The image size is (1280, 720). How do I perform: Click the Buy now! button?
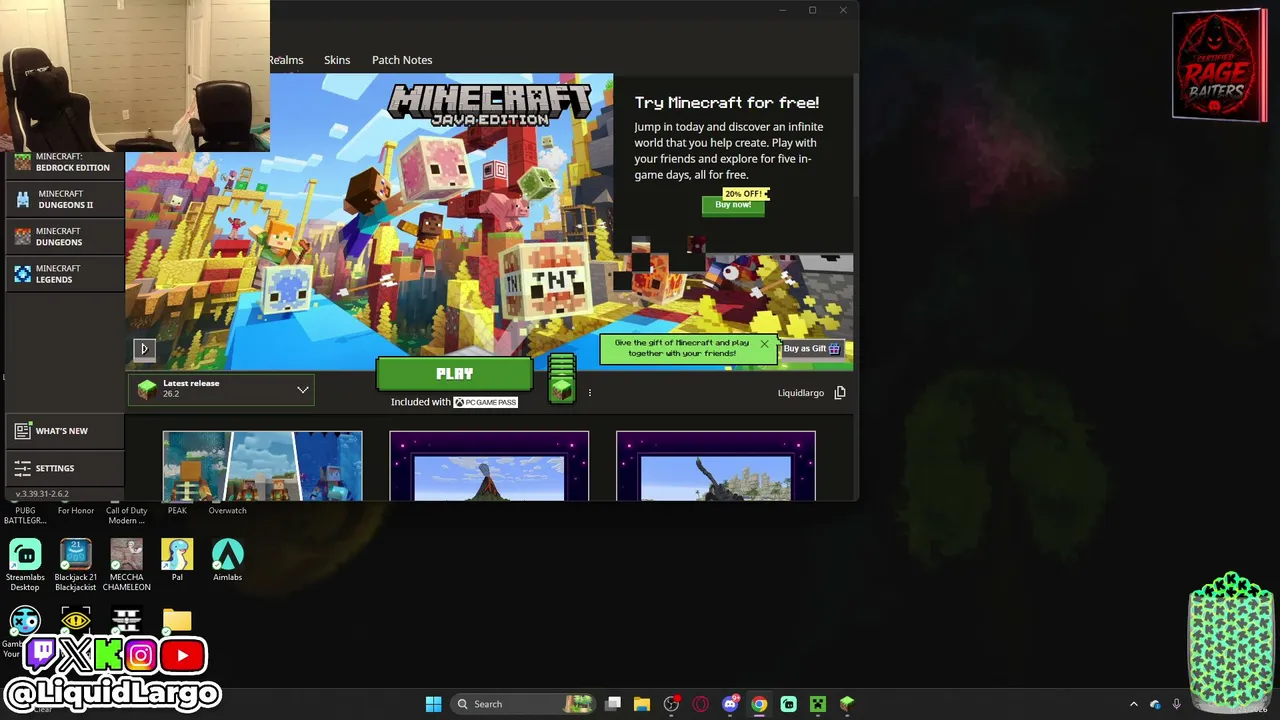click(733, 205)
